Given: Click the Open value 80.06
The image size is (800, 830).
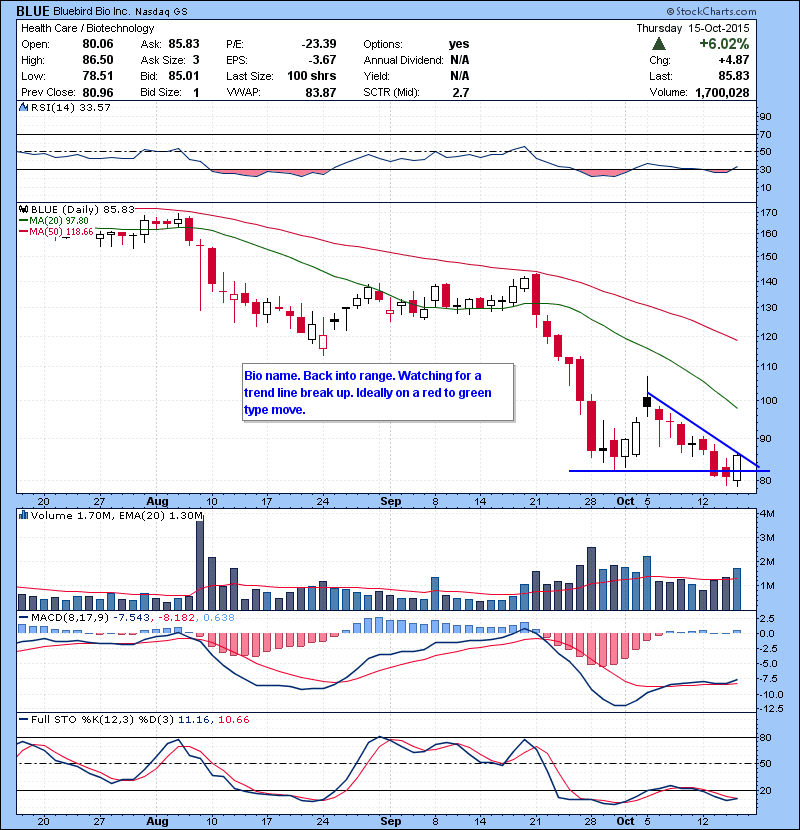Looking at the screenshot, I should (x=98, y=44).
